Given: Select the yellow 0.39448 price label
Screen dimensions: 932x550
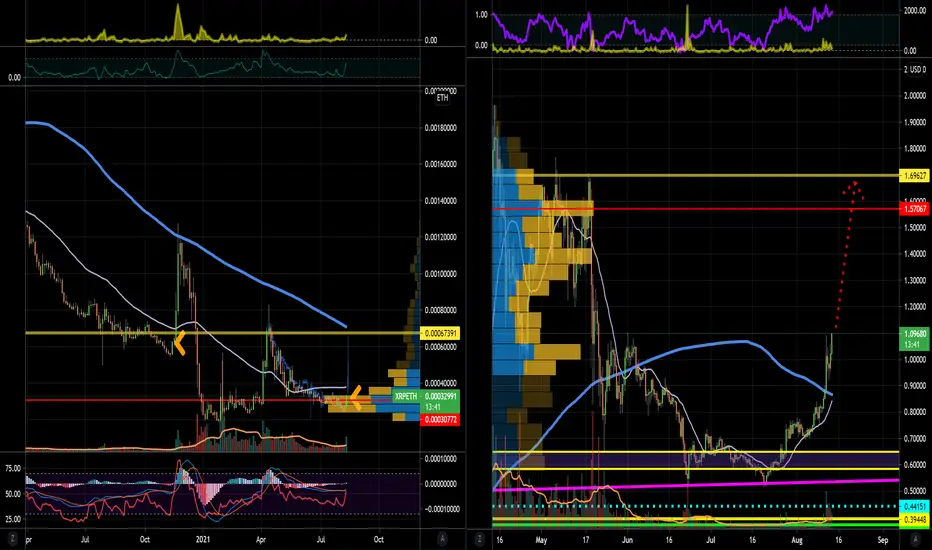Looking at the screenshot, I should click(915, 519).
